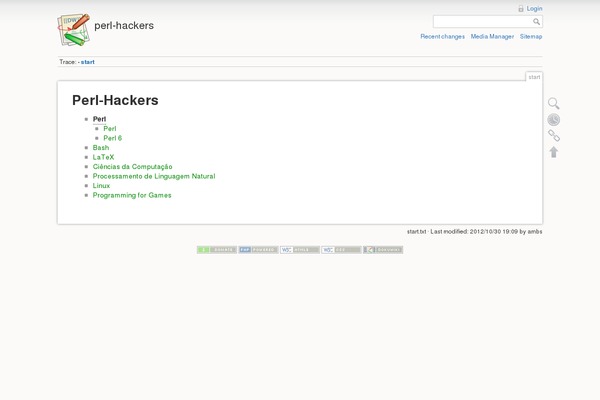
Task: Click the W3C CSS valid badge
Action: 341,250
